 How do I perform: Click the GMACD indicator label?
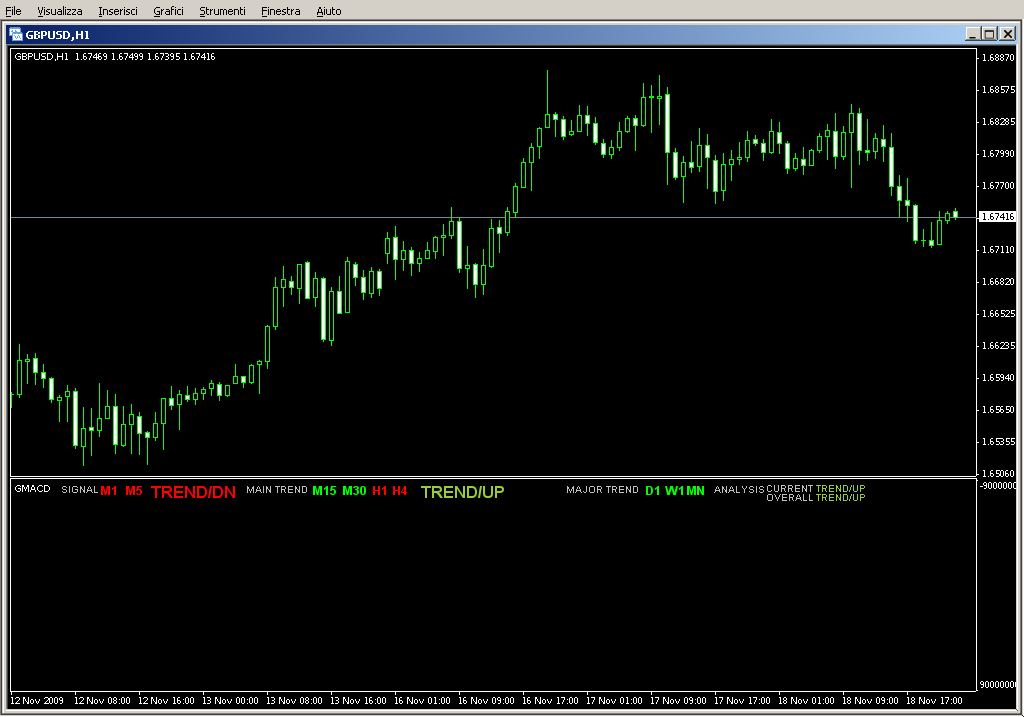pyautogui.click(x=32, y=488)
